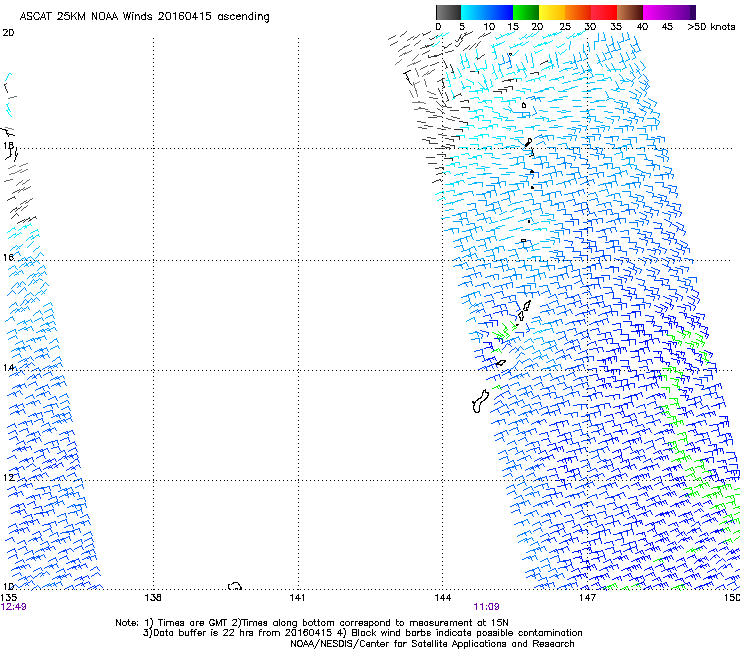This screenshot has height=650, width=740.
Task: Click the "NOAA/NESDIS/Center for Satellite Applications and Research" credit
Action: 432,644
